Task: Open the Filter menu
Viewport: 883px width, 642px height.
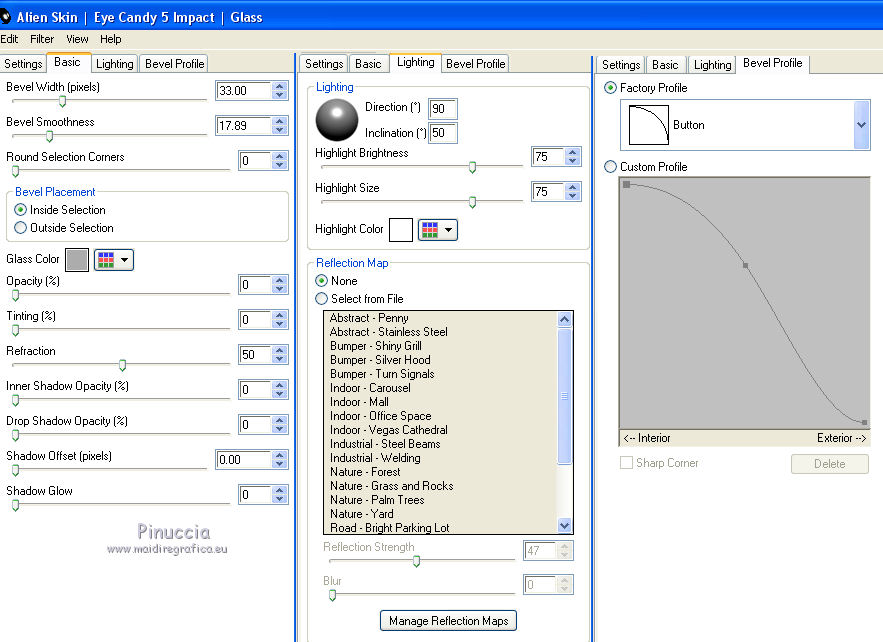Action: 42,39
